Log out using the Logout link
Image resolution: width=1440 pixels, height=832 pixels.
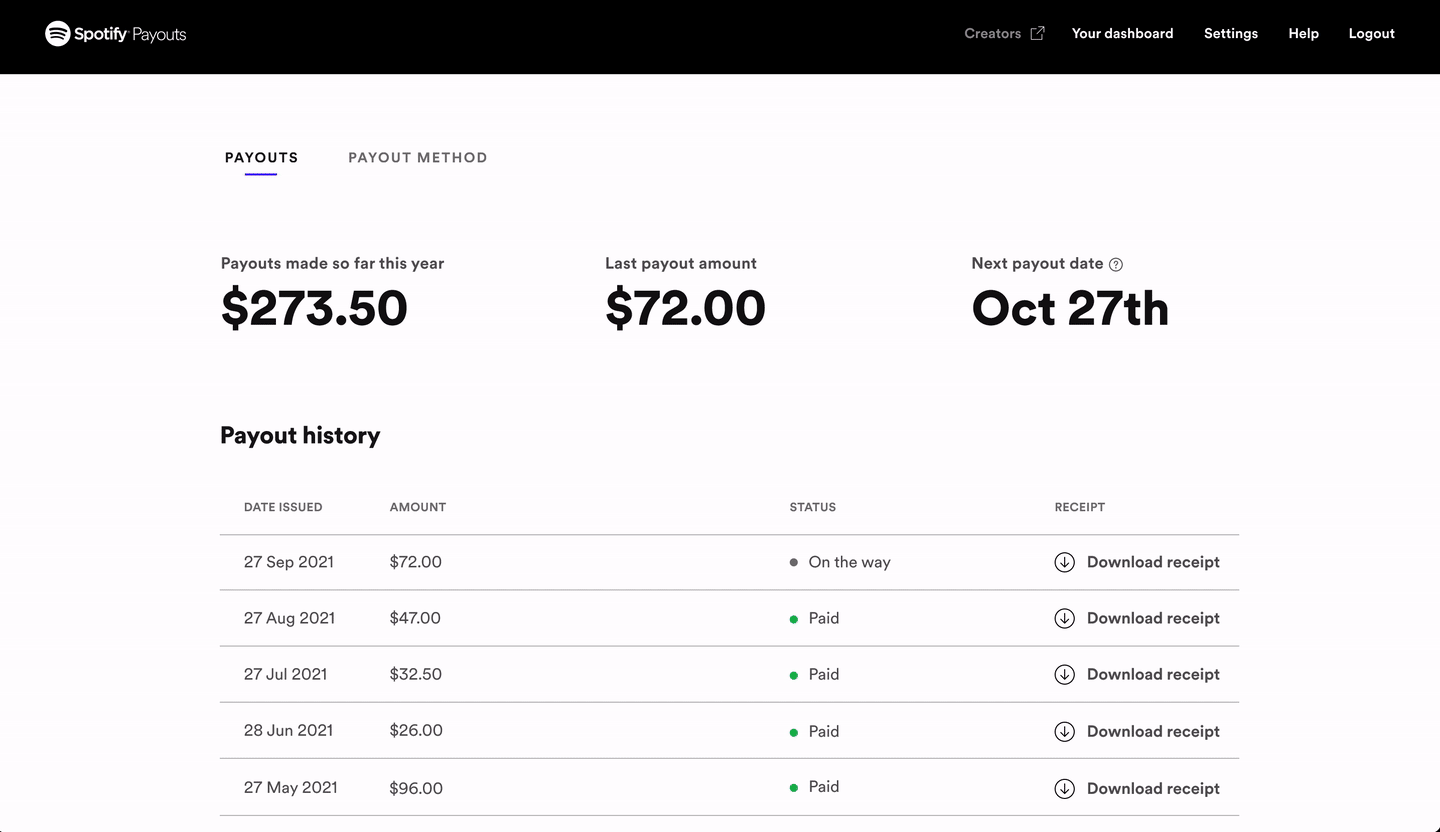click(x=1371, y=34)
